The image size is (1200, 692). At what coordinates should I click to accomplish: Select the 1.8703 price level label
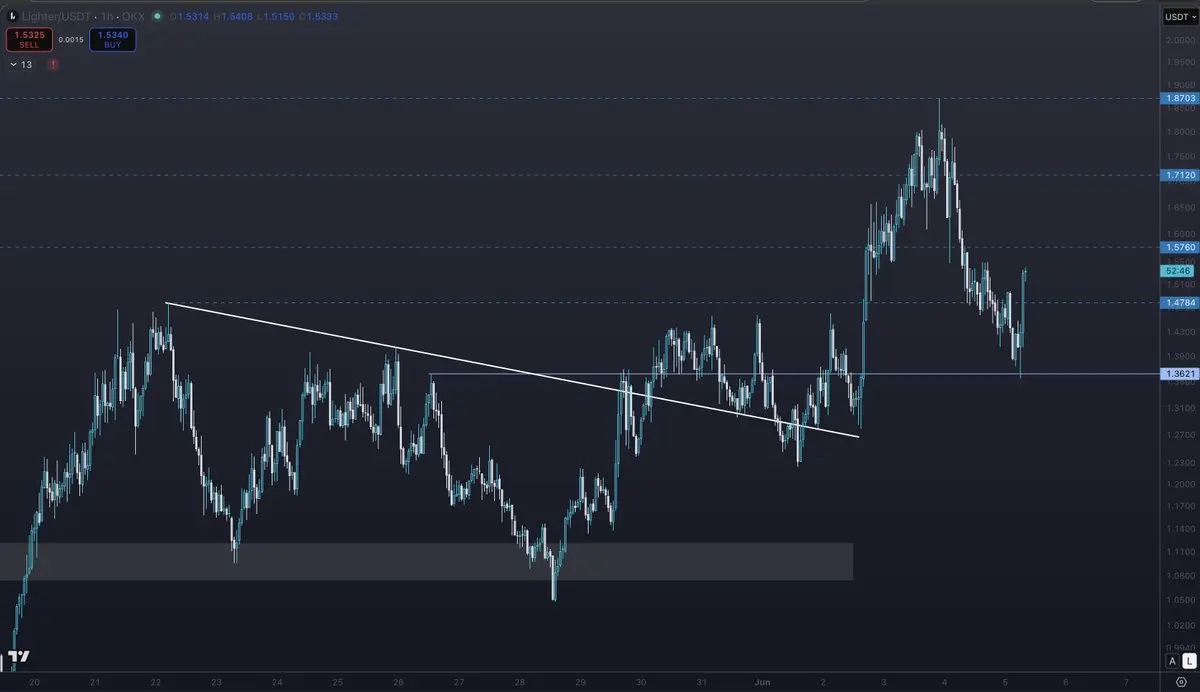[1179, 98]
